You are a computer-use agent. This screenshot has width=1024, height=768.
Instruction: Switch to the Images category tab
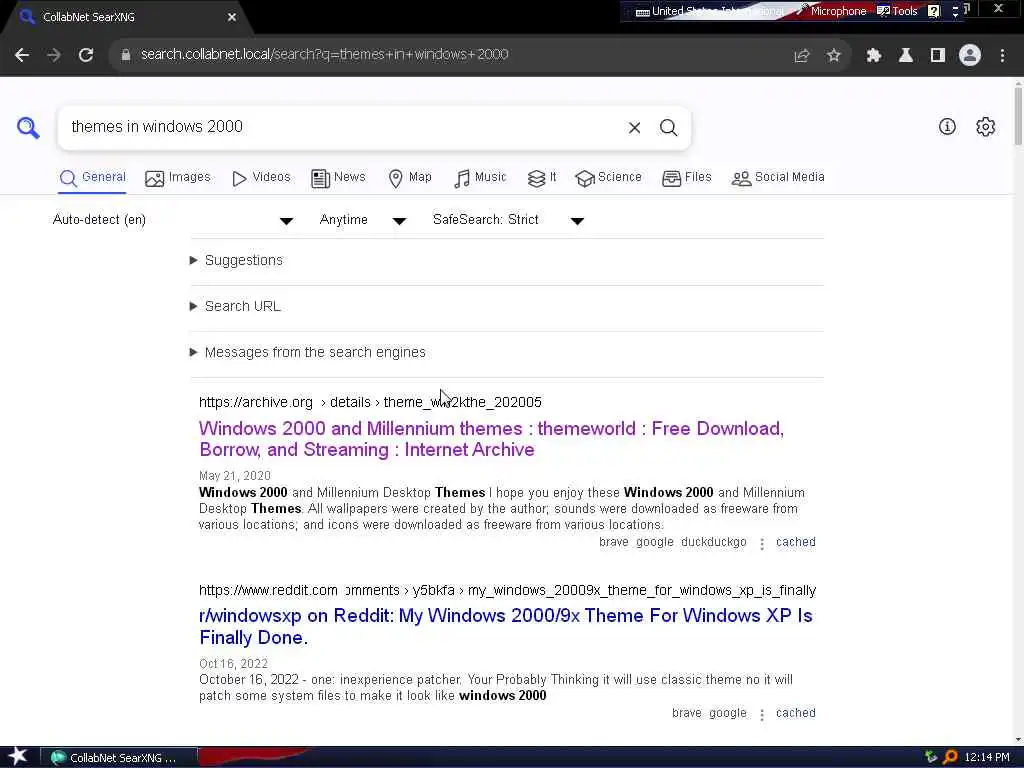click(178, 178)
